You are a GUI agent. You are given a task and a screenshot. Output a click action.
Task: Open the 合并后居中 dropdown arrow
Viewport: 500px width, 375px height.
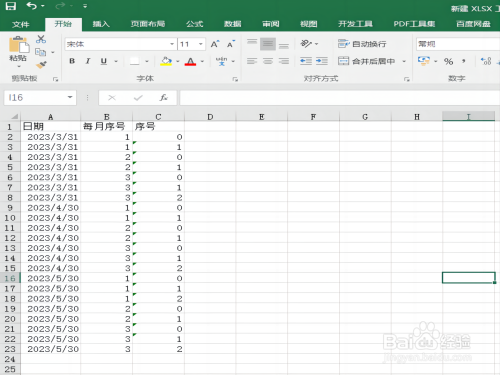(x=404, y=61)
